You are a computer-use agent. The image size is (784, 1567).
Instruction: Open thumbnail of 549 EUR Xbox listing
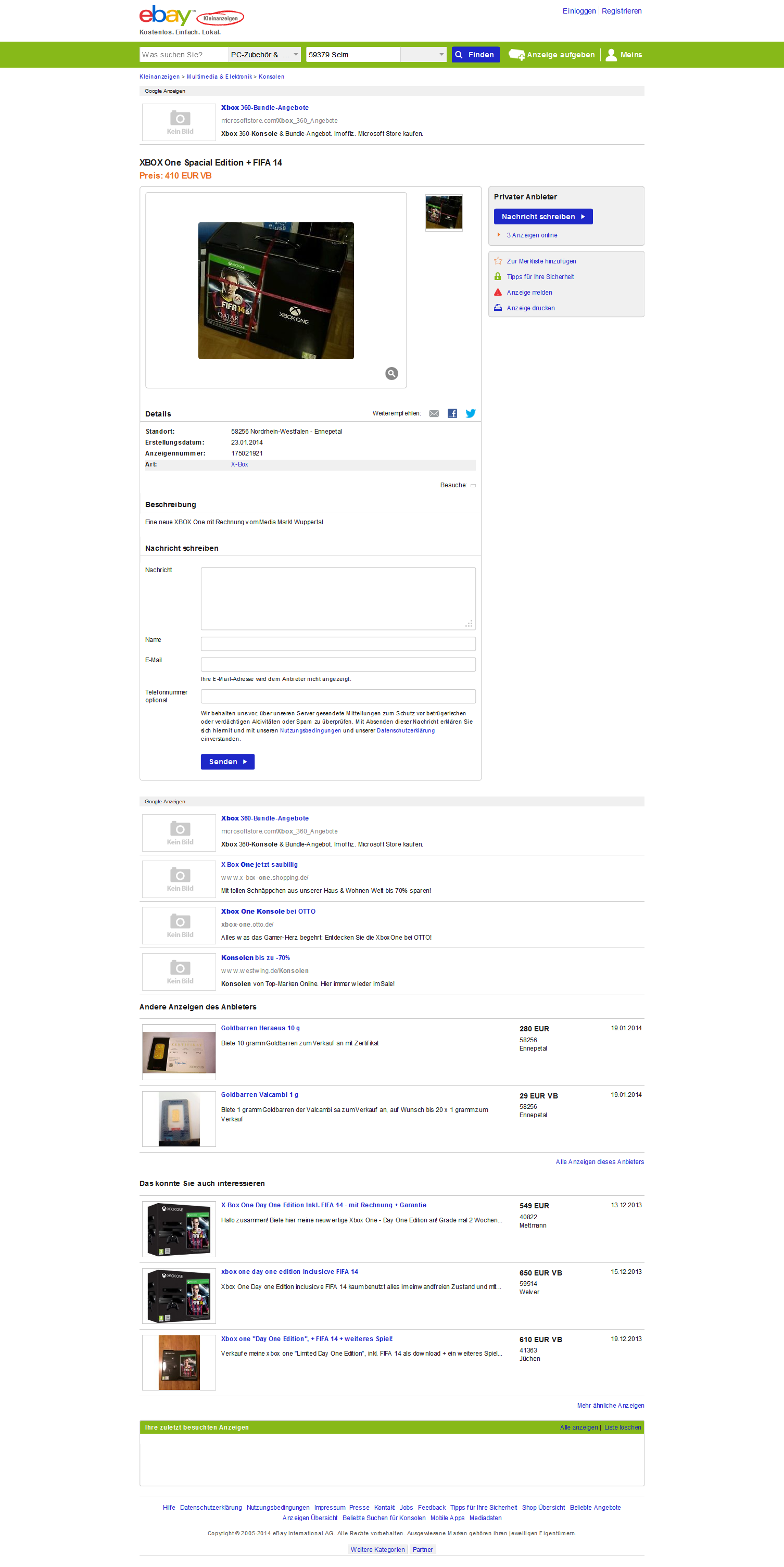(x=179, y=1229)
